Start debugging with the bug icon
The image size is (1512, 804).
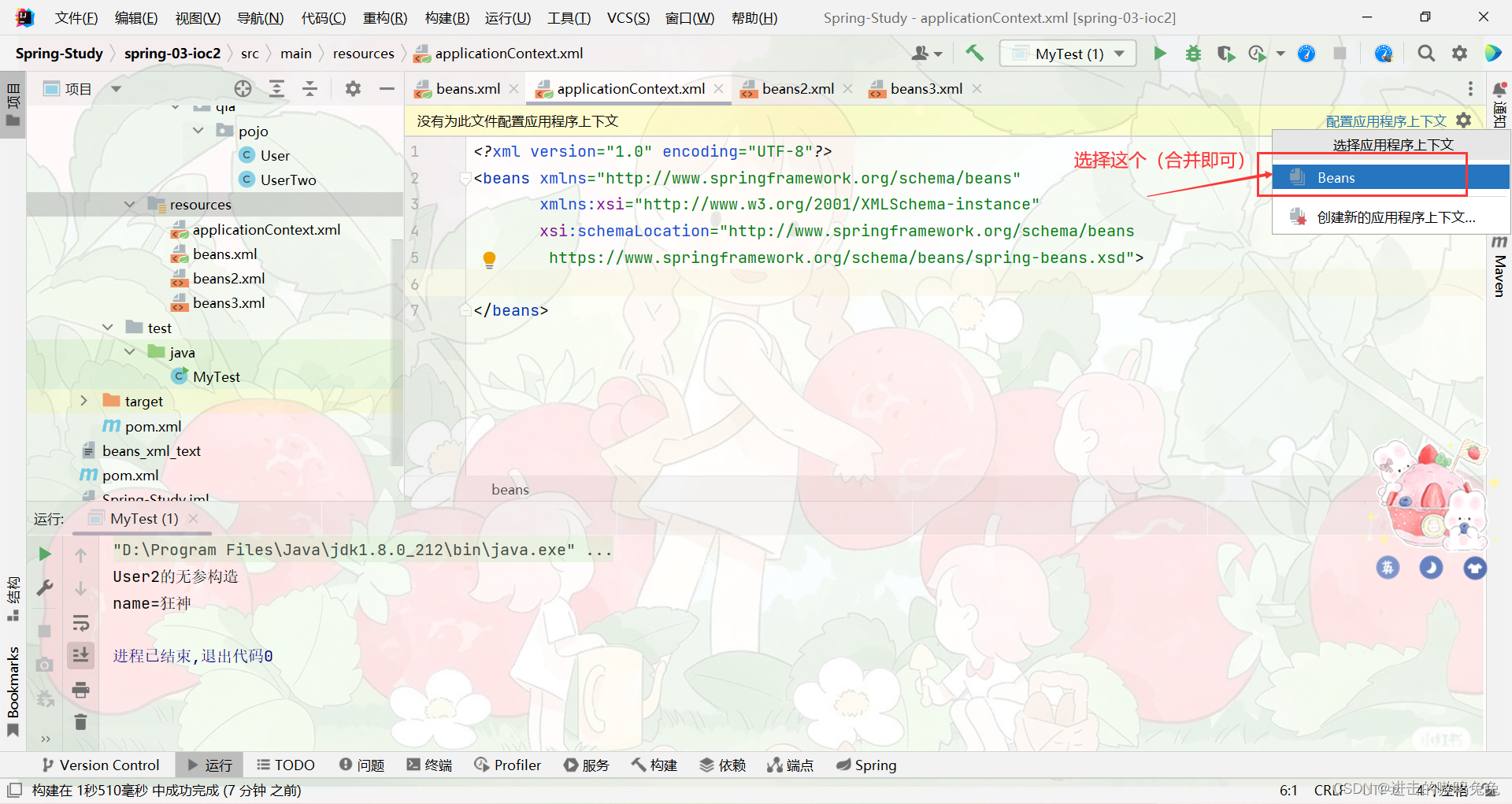(x=1193, y=54)
